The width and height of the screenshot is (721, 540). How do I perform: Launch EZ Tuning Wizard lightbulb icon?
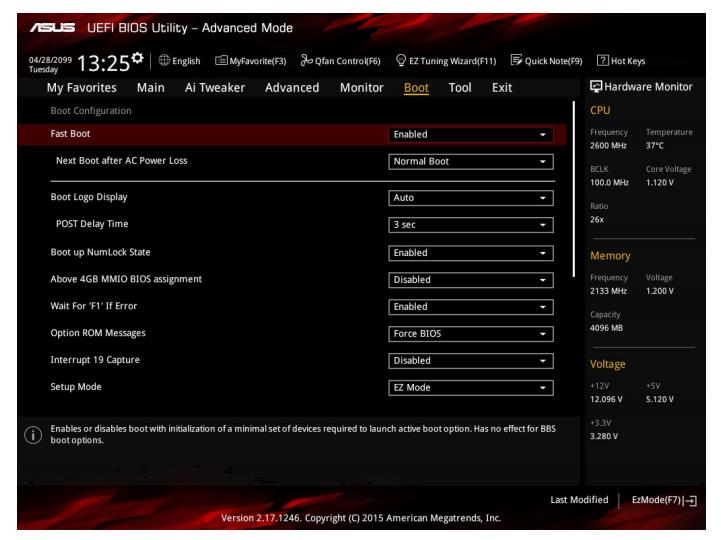tap(401, 60)
